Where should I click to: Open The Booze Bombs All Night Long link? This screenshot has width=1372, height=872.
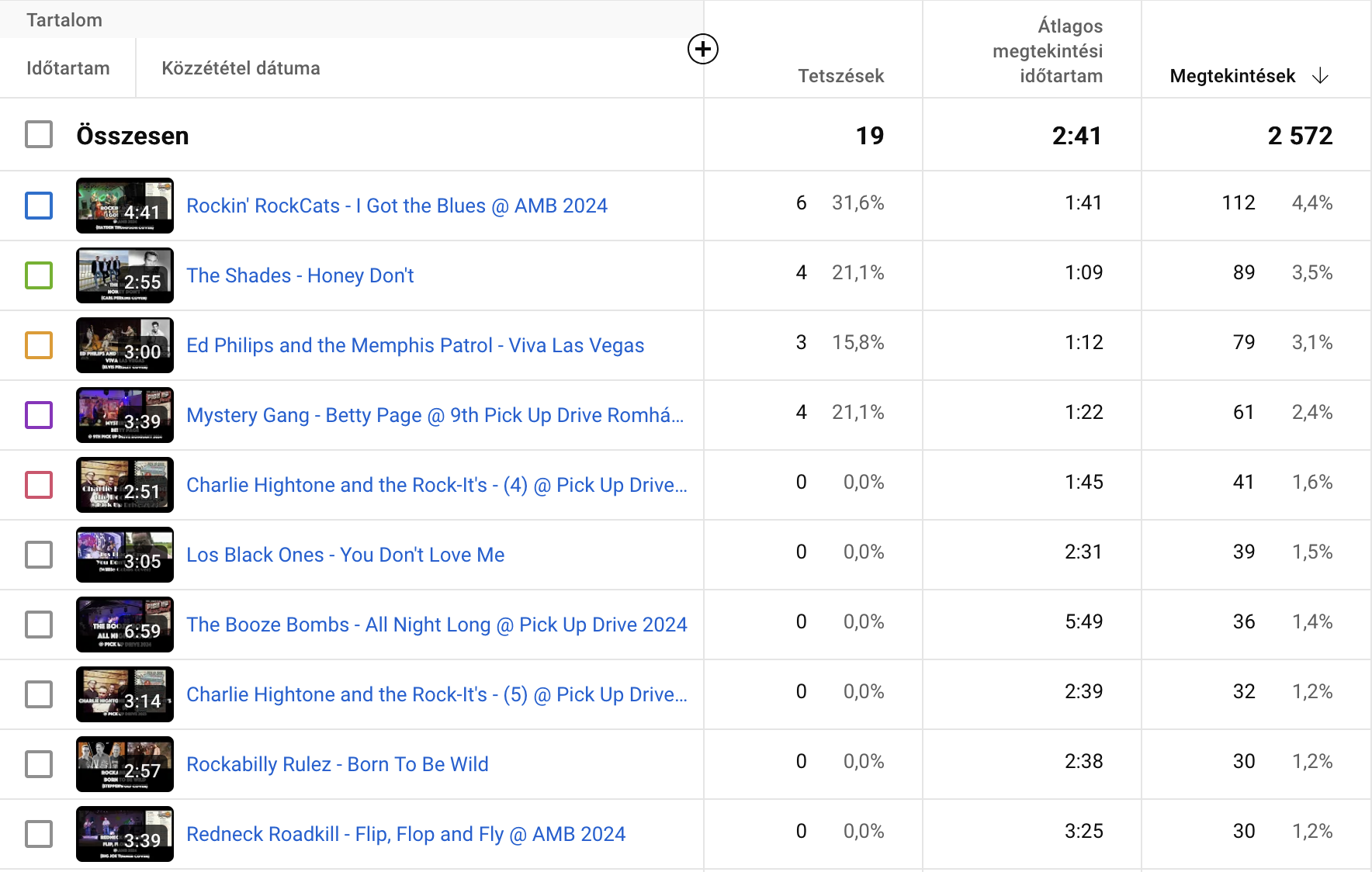(x=436, y=625)
